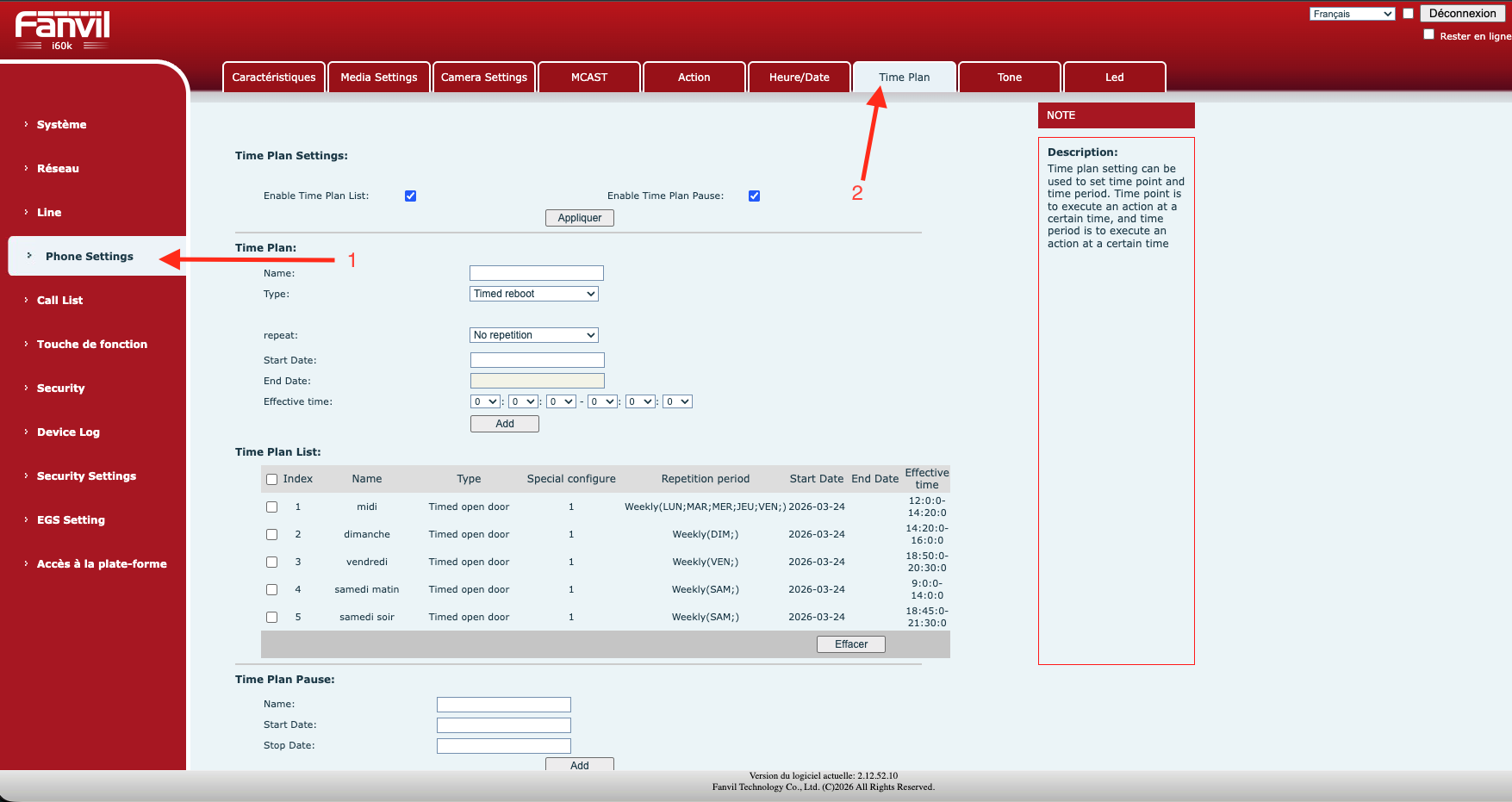Open the Camera Settings tab
Viewport: 1512px width, 802px height.
coord(484,78)
